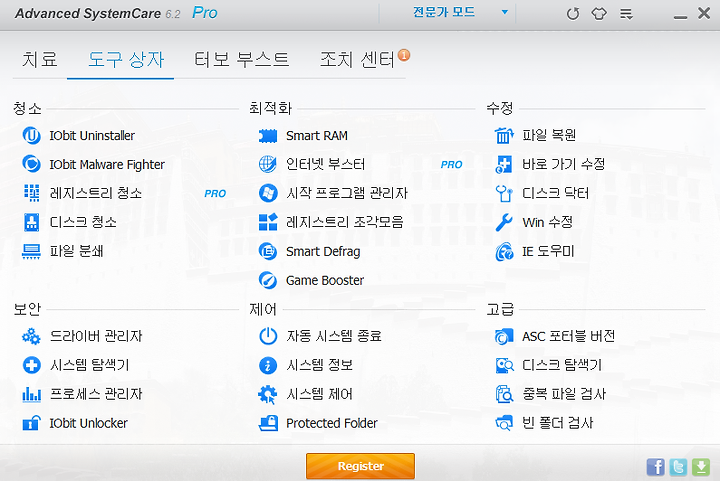Click the Game Booster label

325,280
